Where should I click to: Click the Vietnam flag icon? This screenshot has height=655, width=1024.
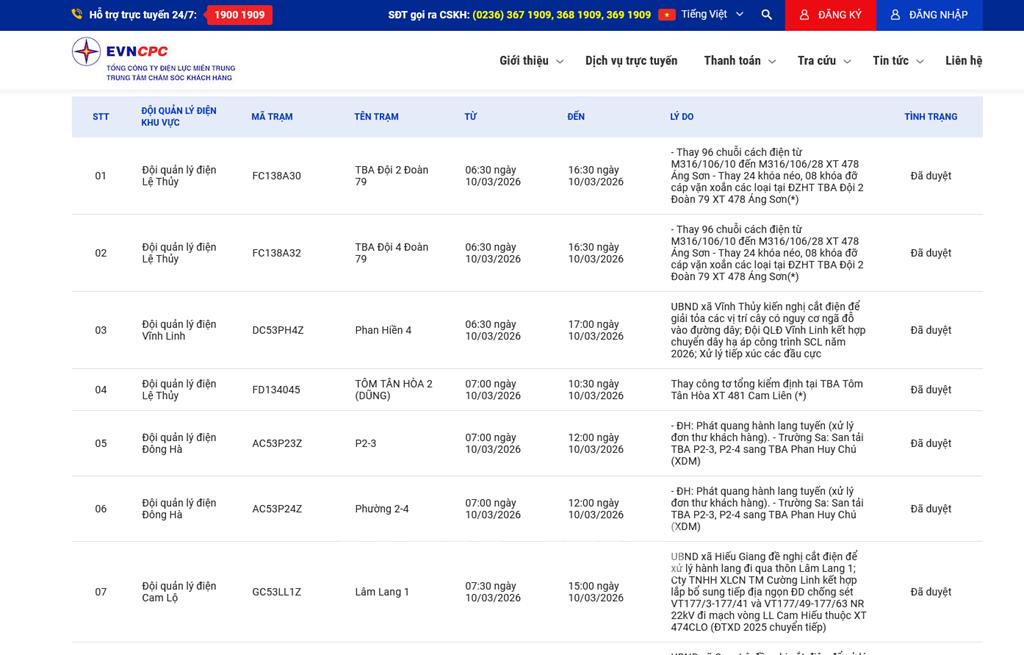pyautogui.click(x=667, y=15)
